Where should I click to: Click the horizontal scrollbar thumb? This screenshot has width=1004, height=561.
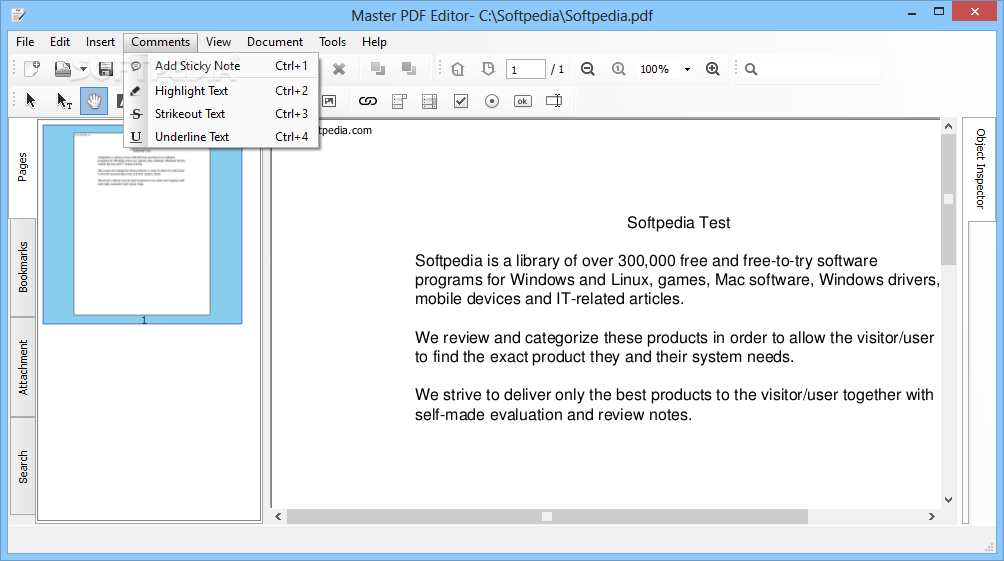547,516
